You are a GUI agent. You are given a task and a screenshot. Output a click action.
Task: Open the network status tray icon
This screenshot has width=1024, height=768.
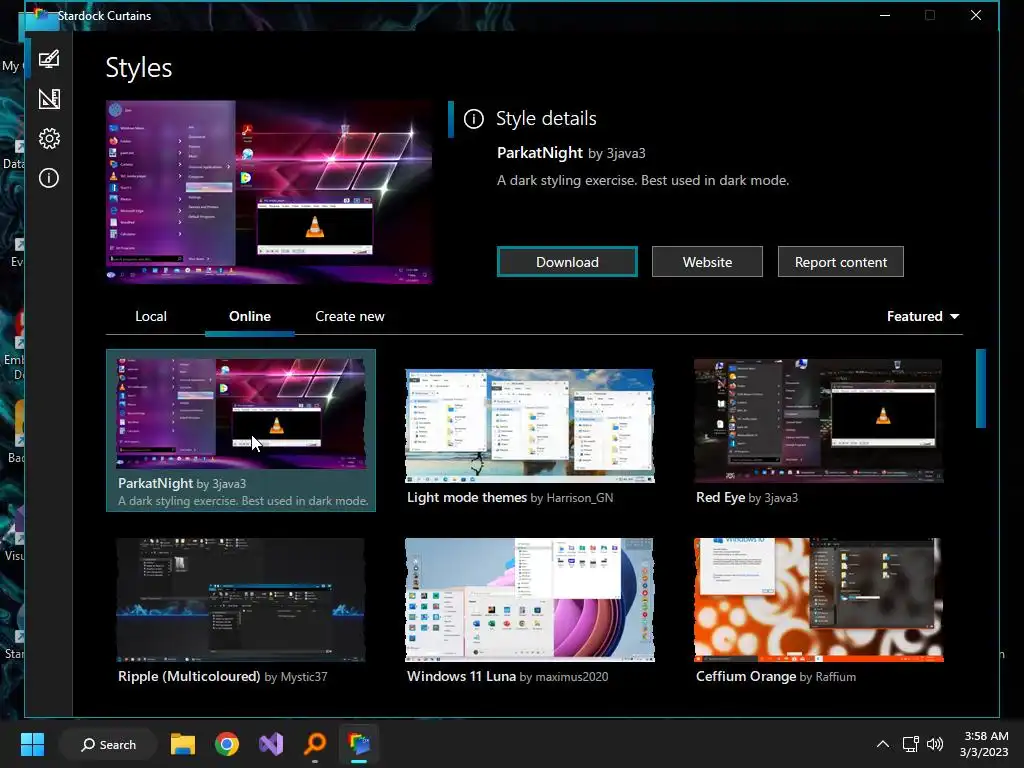tap(910, 744)
